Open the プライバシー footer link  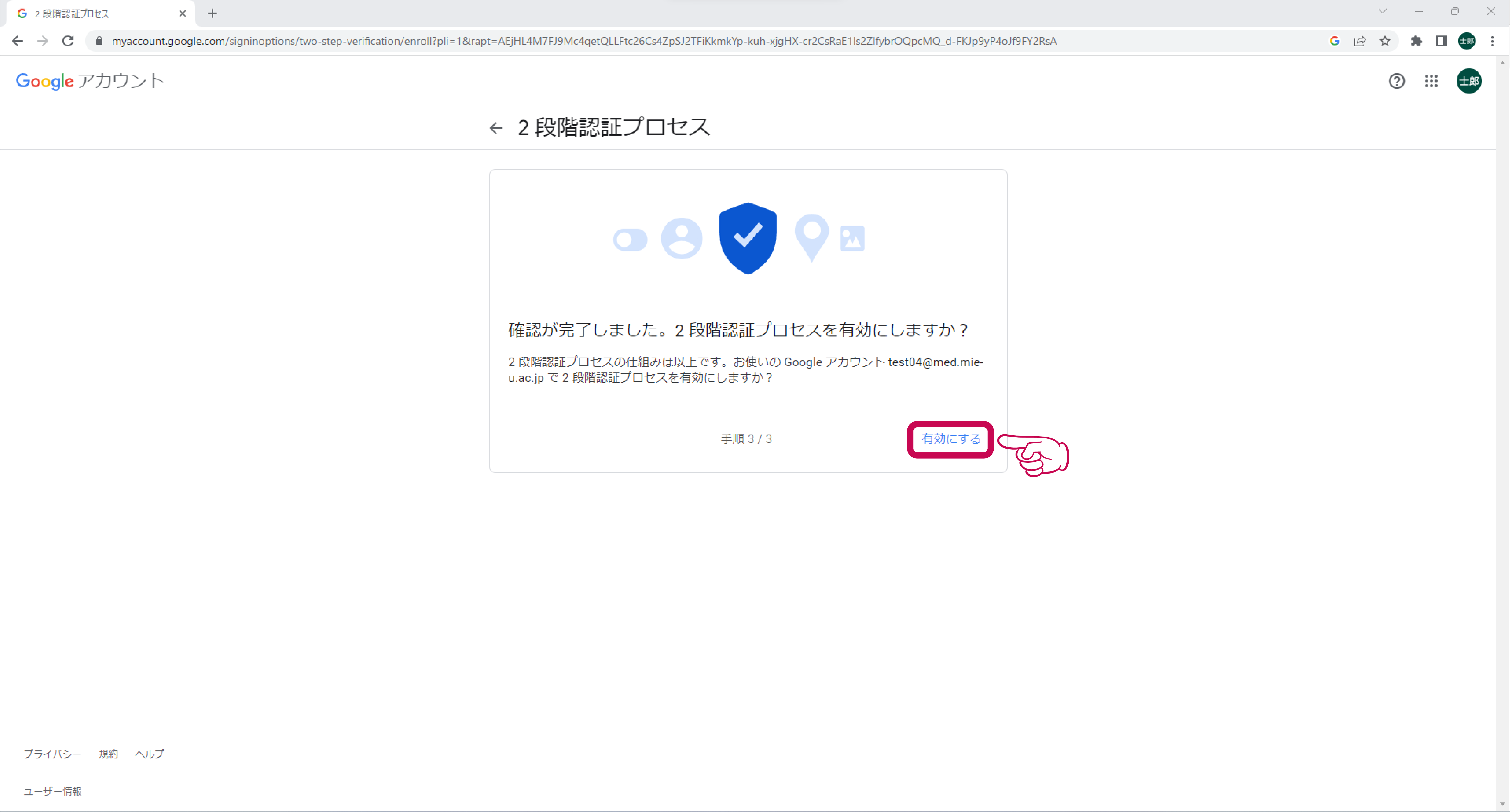52,754
